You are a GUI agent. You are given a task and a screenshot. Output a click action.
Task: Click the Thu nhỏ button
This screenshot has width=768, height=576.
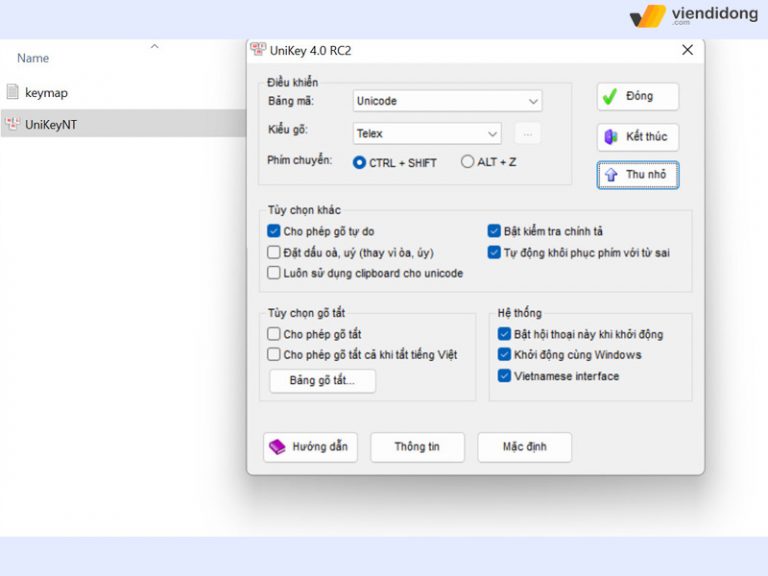point(638,175)
